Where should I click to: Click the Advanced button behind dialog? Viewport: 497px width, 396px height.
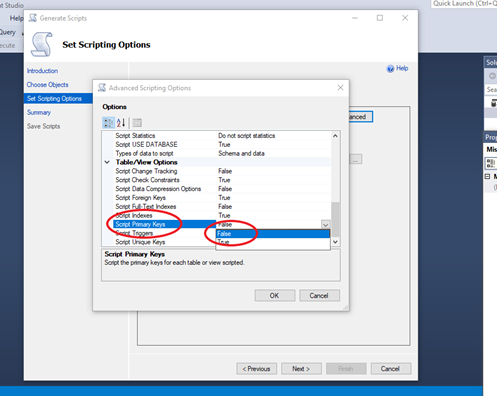361,117
